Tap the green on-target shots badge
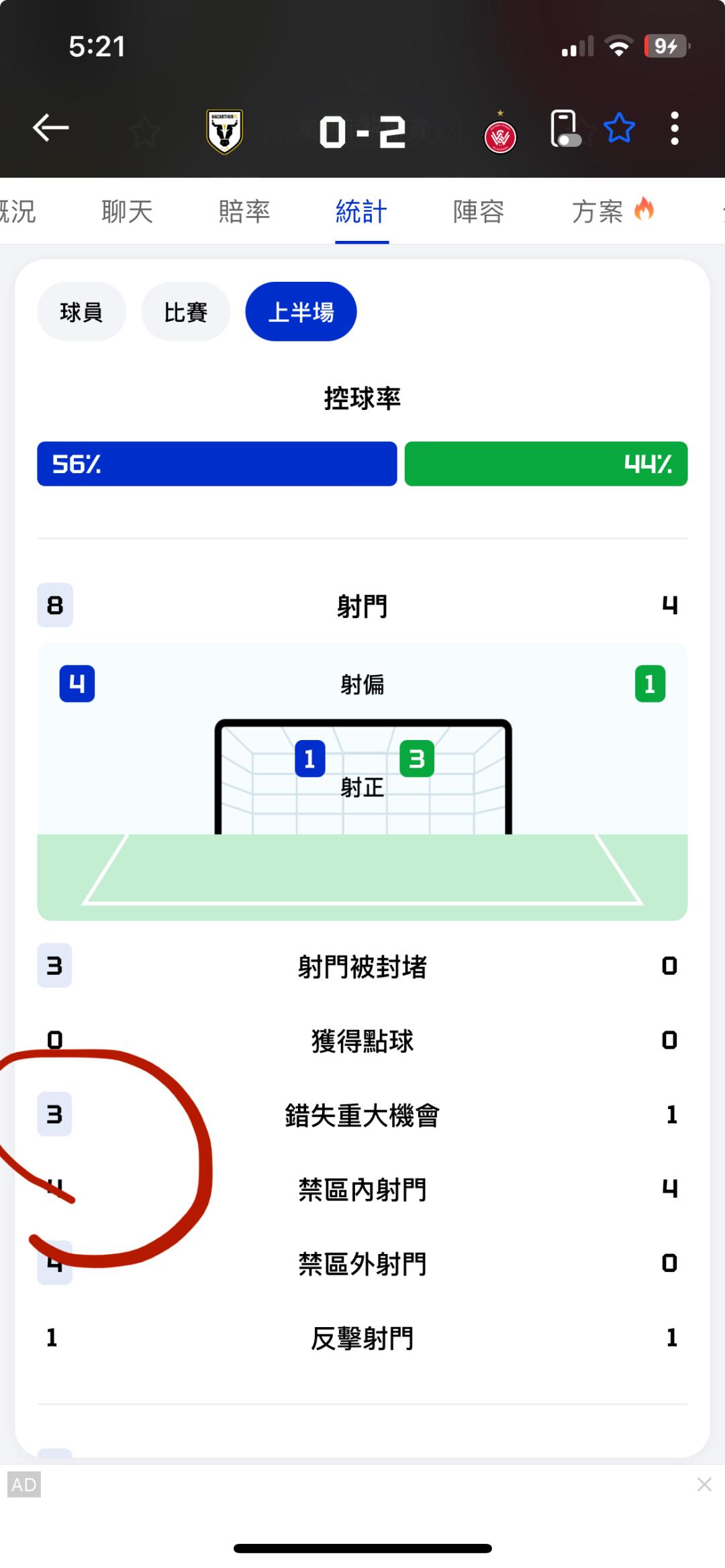The image size is (725, 1568). pos(417,759)
